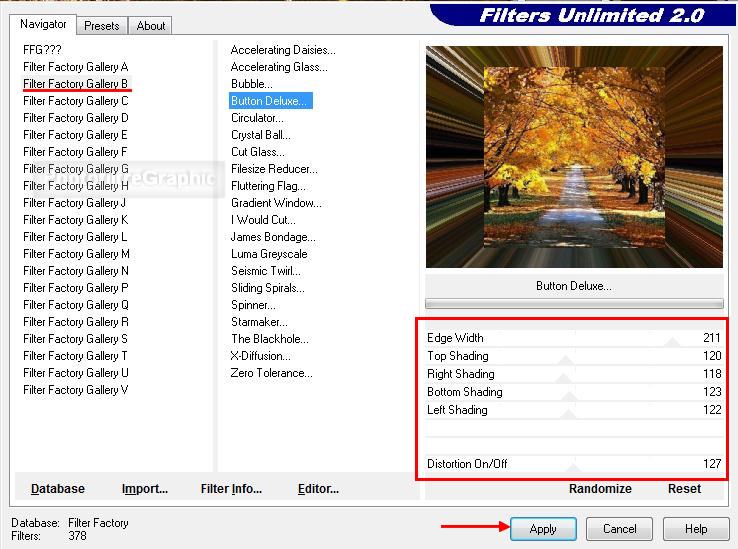Screen dimensions: 738x549
Task: Pick the Zero Tolerance filter
Action: point(271,373)
